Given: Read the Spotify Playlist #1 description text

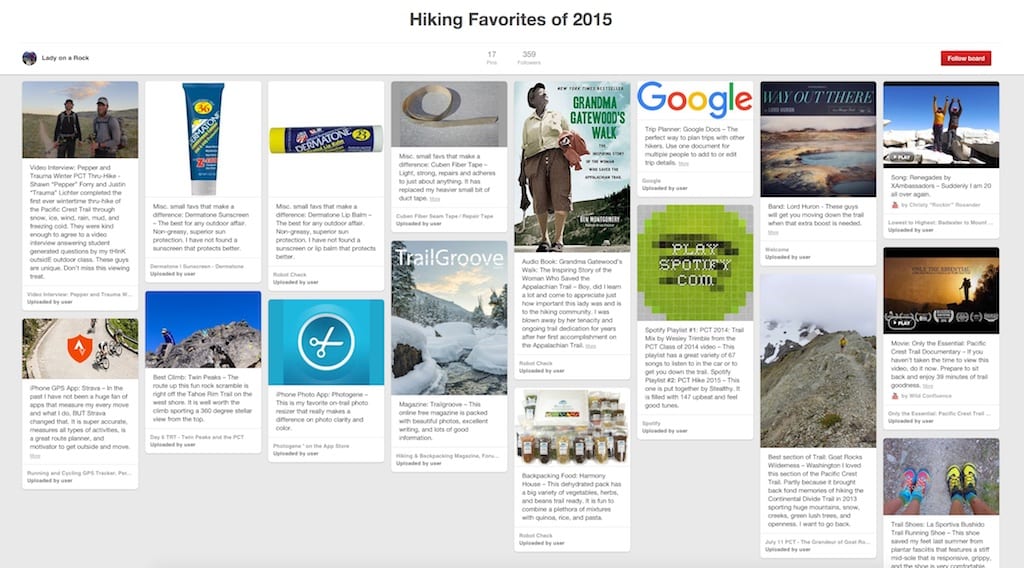Looking at the screenshot, I should 694,368.
